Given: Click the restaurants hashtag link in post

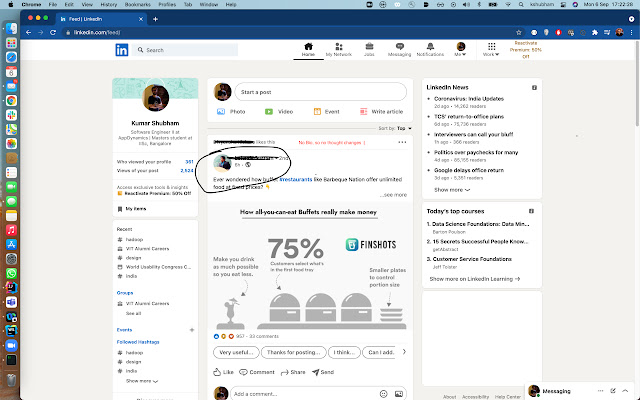Looking at the screenshot, I should 296,179.
